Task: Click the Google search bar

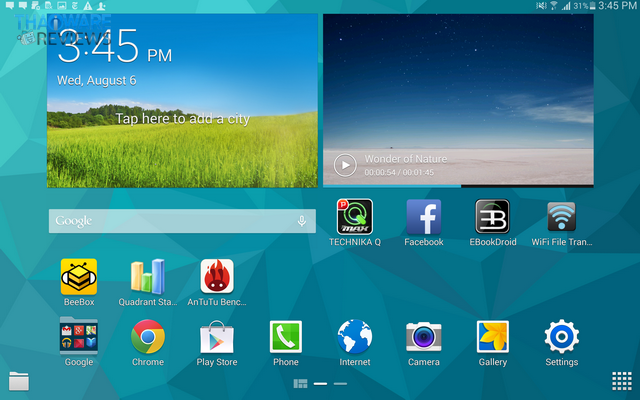Action: 182,221
